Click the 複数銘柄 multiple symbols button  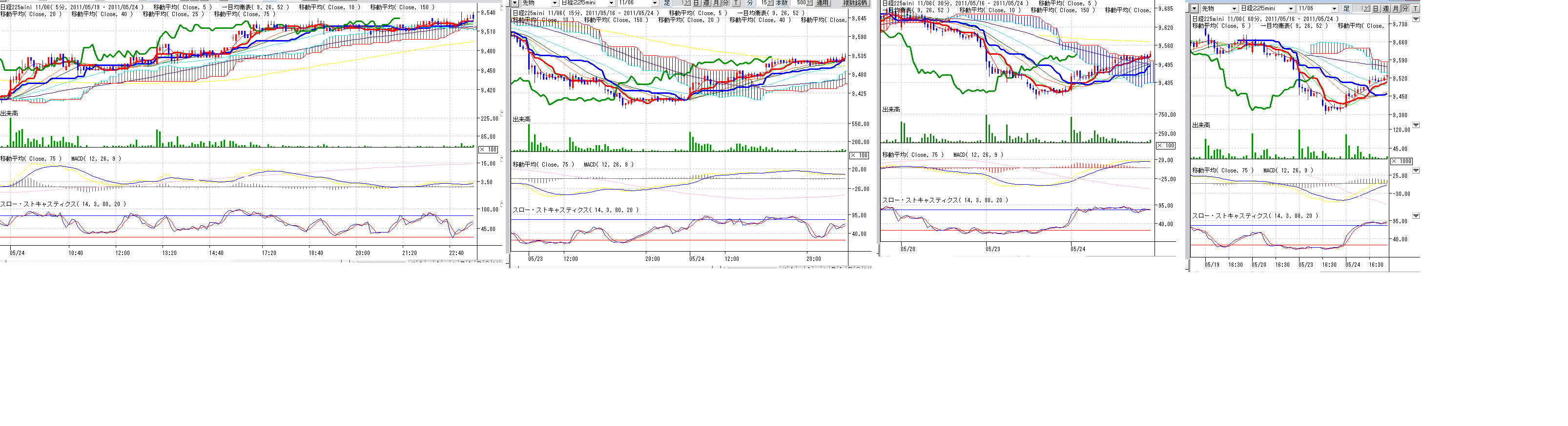(x=855, y=3)
